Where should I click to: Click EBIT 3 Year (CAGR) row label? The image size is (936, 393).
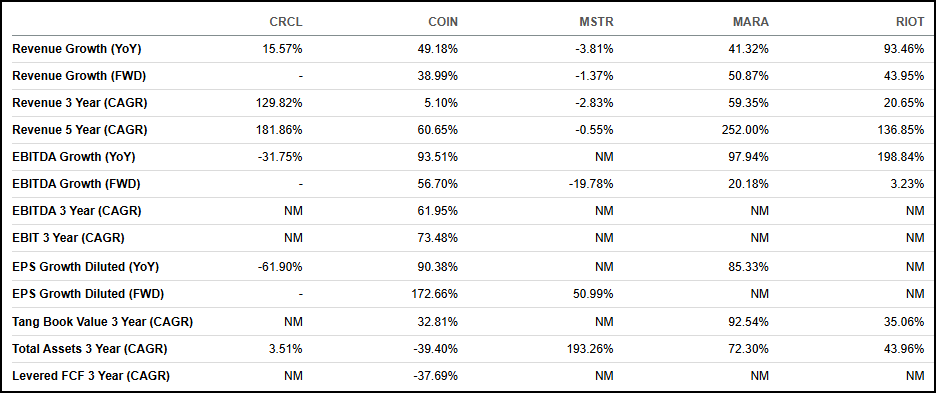(x=68, y=238)
